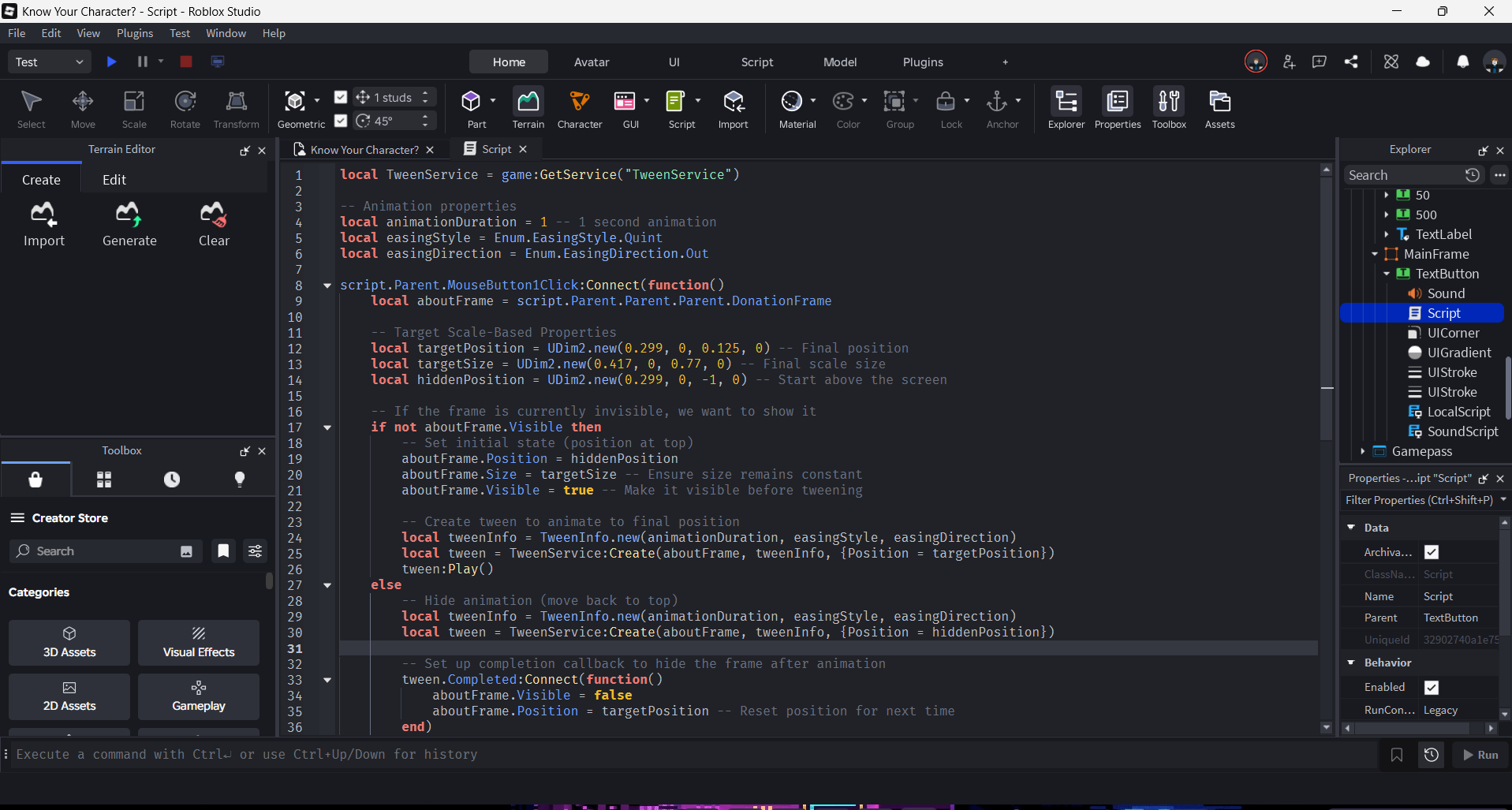Open the Color picker tool
The width and height of the screenshot is (1512, 810).
point(844,101)
